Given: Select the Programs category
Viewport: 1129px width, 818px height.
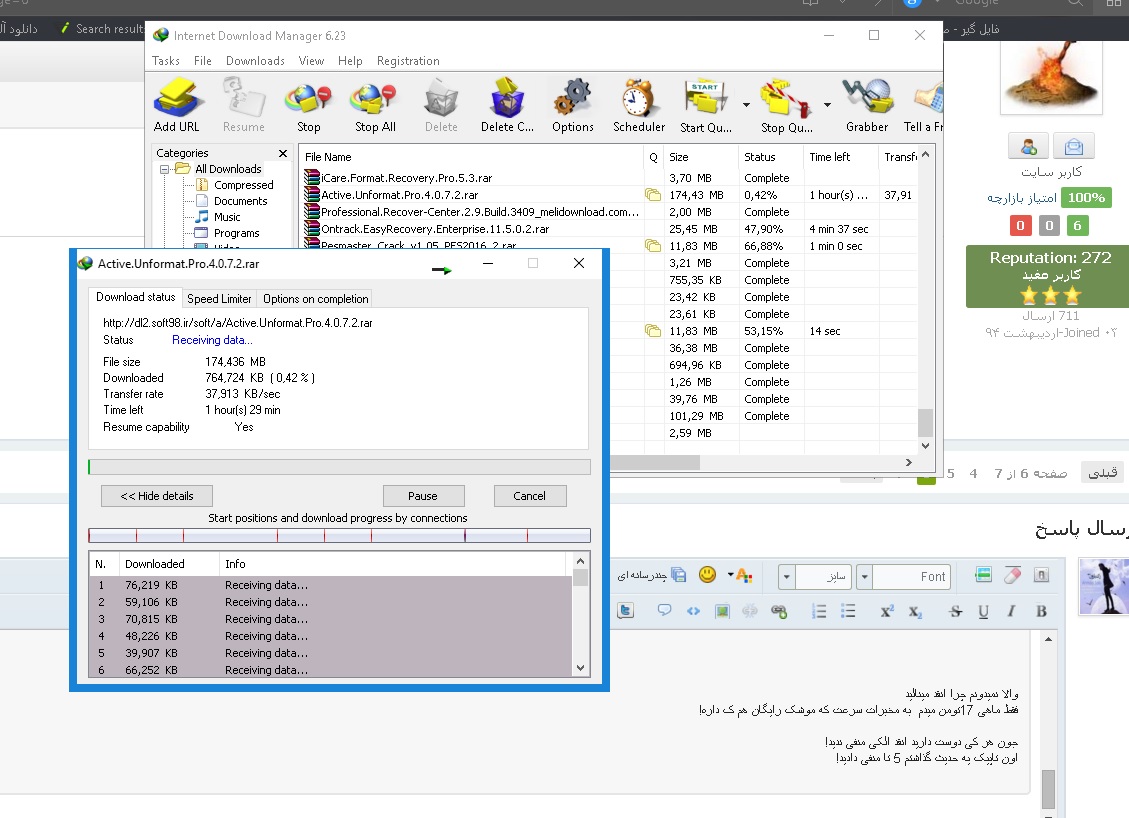Looking at the screenshot, I should pyautogui.click(x=236, y=233).
